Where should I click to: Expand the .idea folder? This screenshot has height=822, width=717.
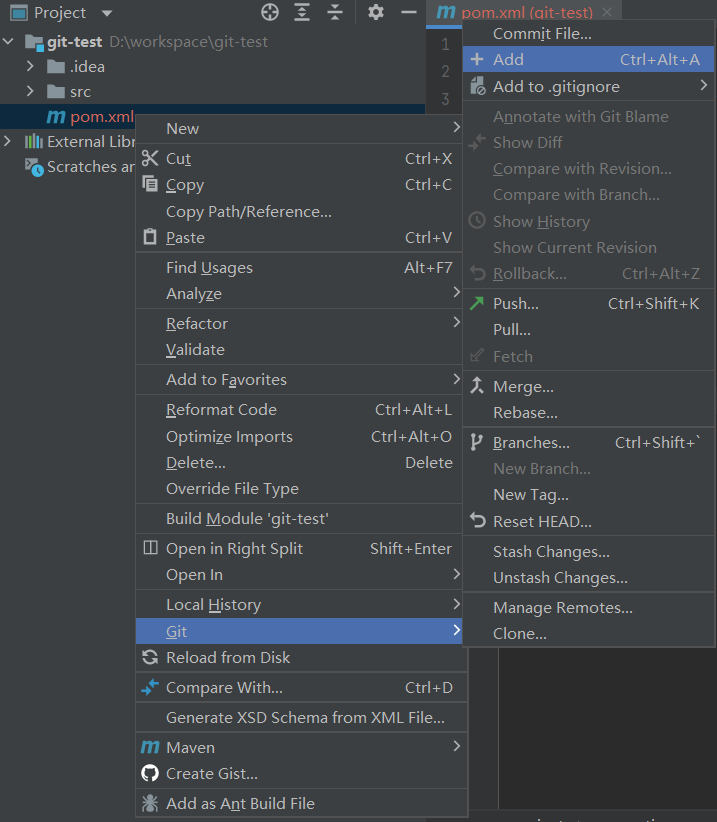[32, 67]
